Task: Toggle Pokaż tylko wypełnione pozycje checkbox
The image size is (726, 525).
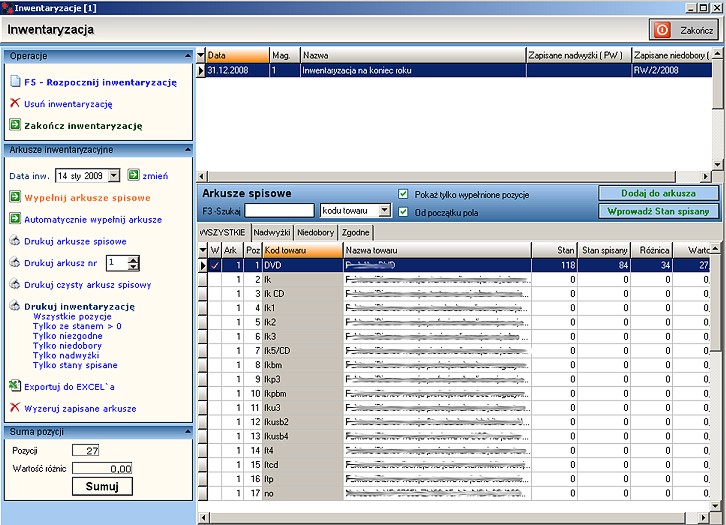Action: coord(403,194)
